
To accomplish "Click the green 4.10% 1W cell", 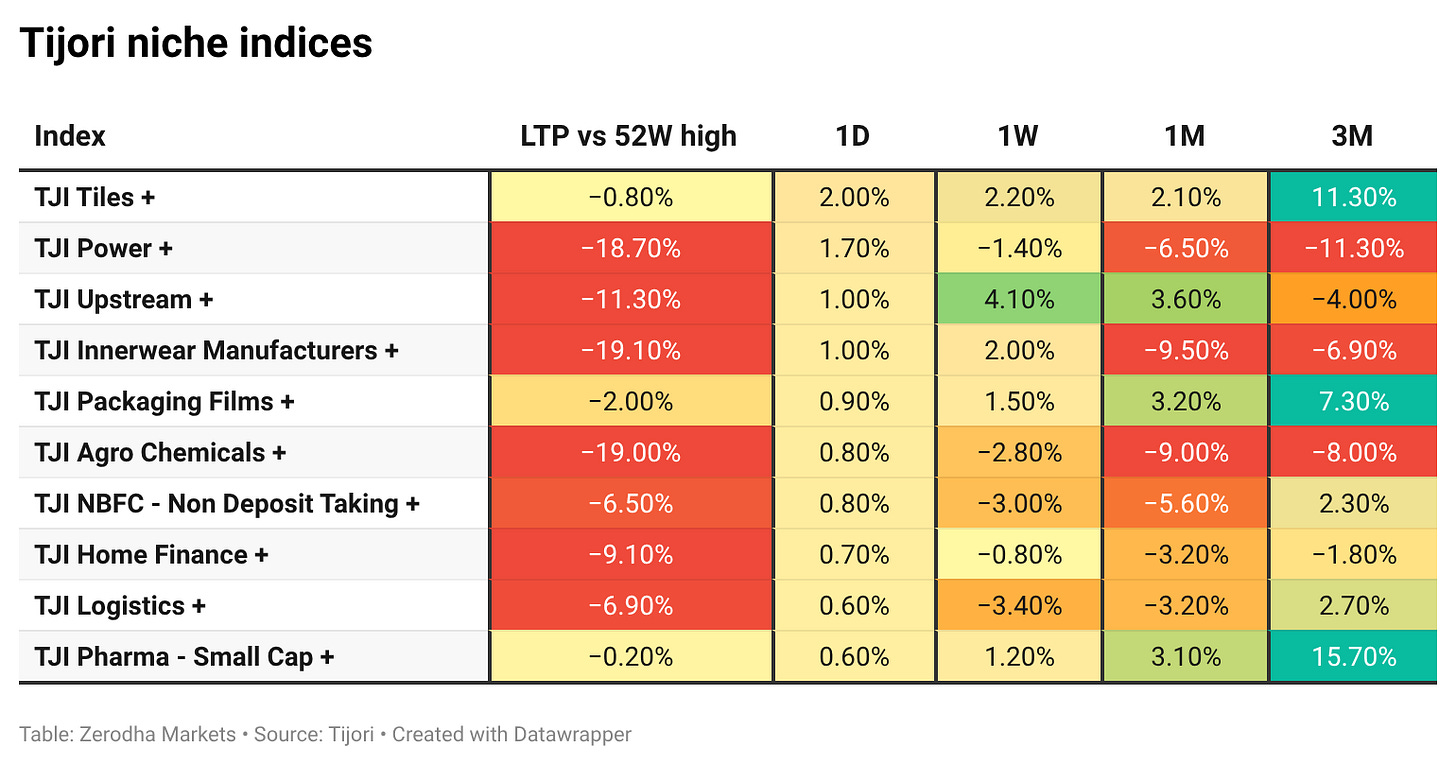I will pyautogui.click(x=1018, y=299).
